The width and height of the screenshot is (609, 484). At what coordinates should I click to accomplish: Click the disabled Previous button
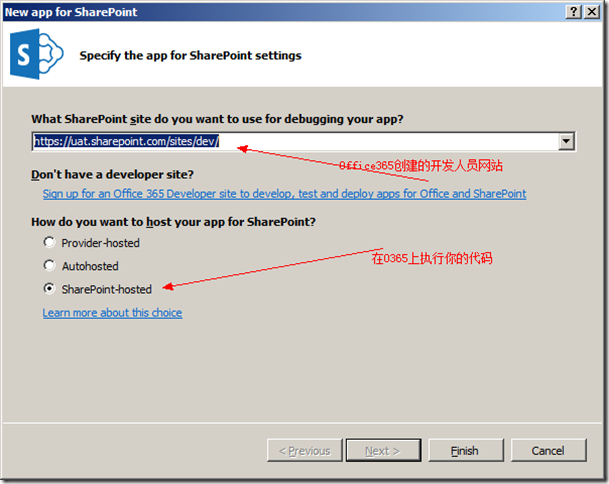304,451
